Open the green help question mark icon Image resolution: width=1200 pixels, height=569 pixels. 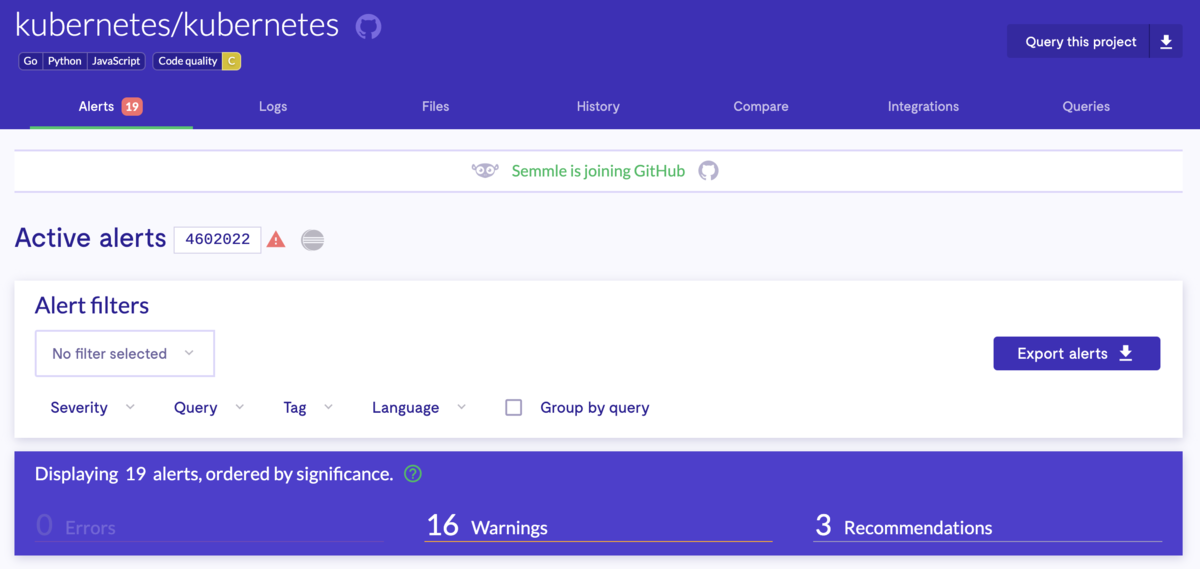413,474
